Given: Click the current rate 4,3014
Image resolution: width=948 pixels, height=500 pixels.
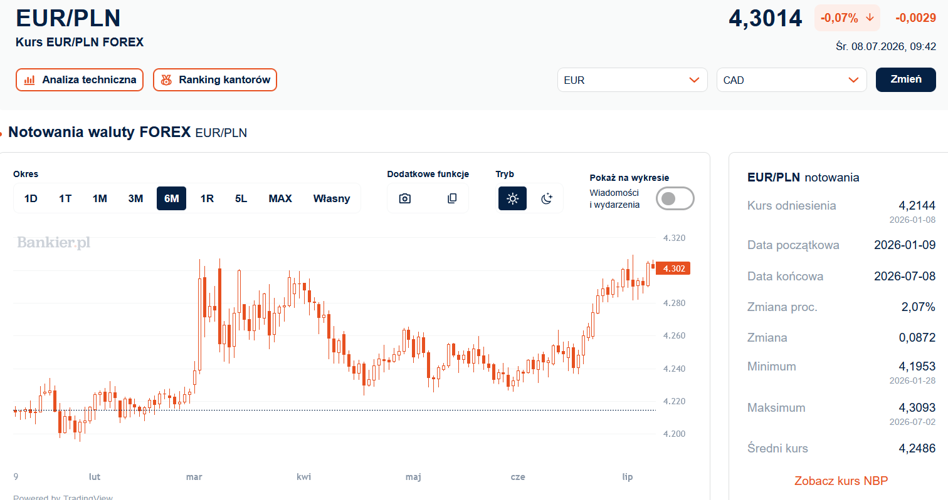Looking at the screenshot, I should click(765, 18).
